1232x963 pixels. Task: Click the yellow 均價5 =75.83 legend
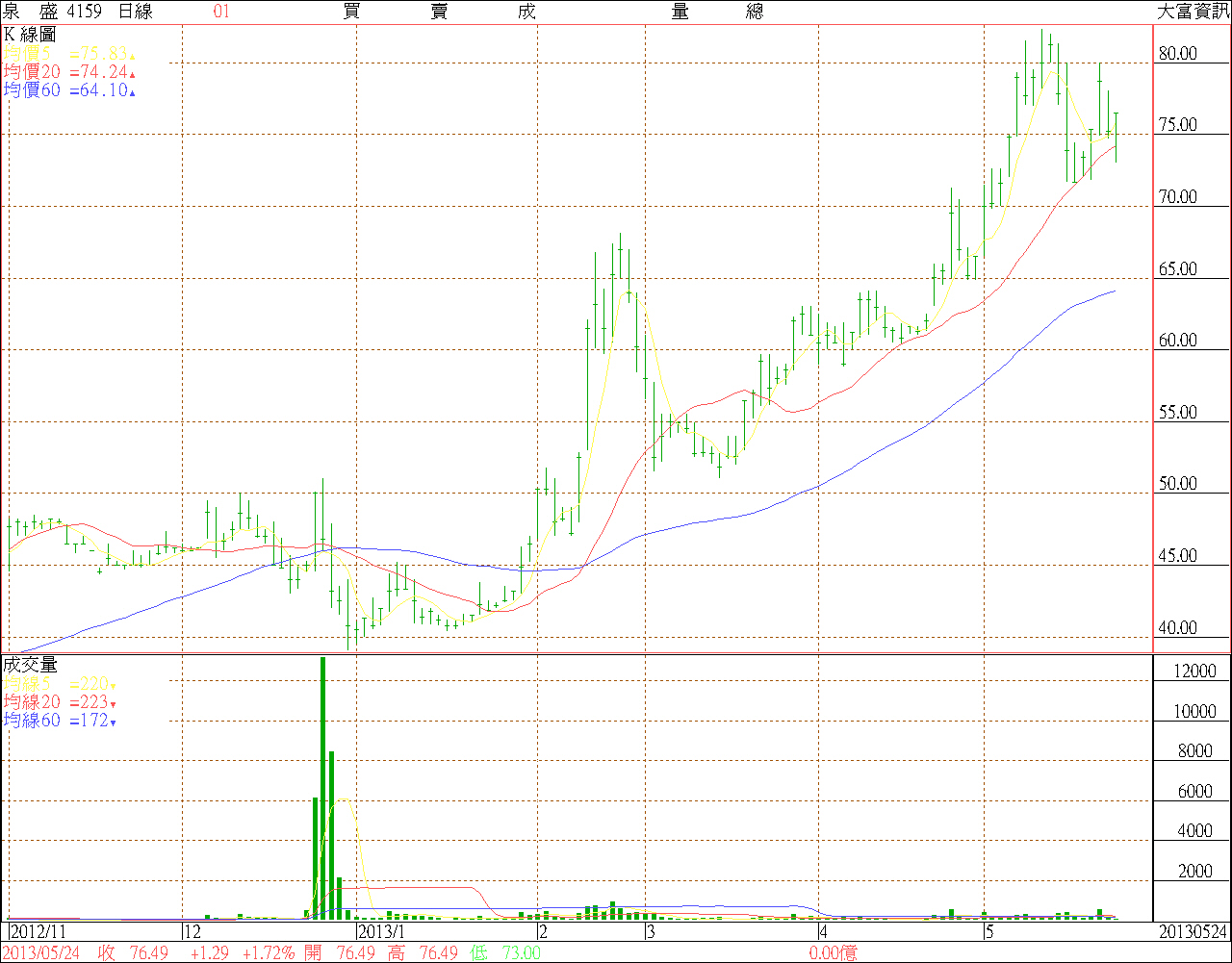(65, 54)
